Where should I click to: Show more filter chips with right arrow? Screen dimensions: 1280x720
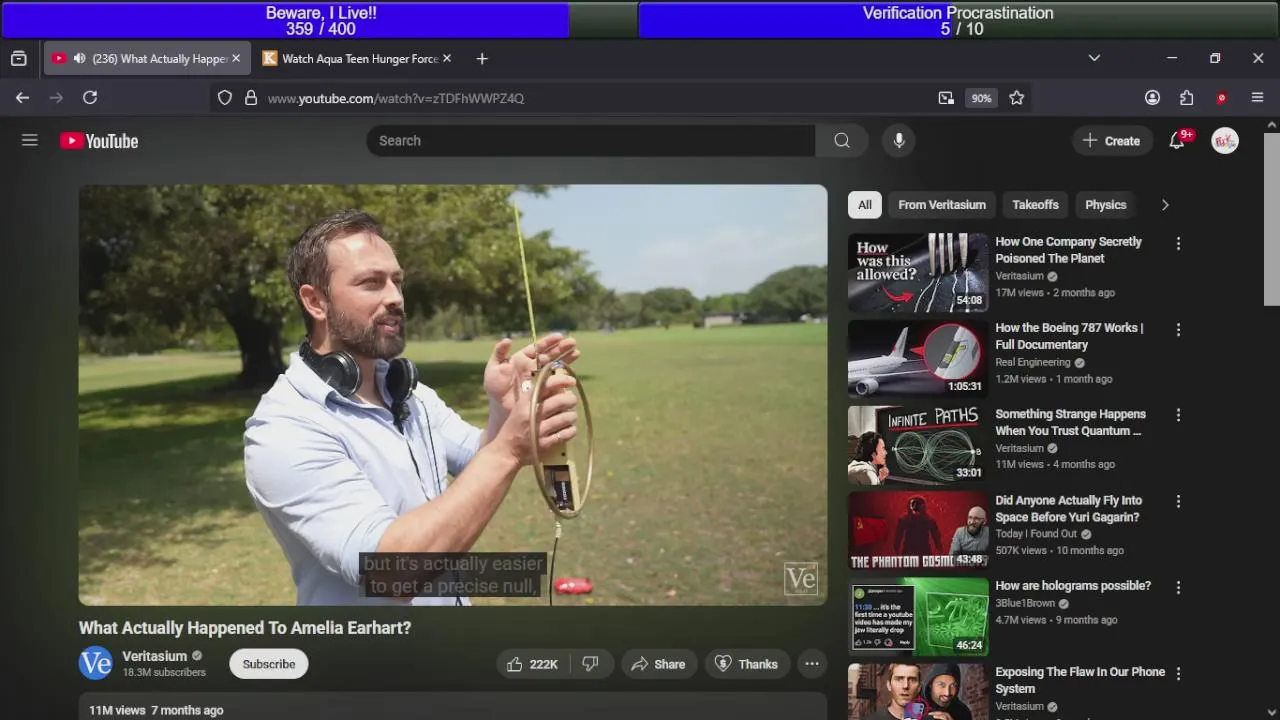1165,205
